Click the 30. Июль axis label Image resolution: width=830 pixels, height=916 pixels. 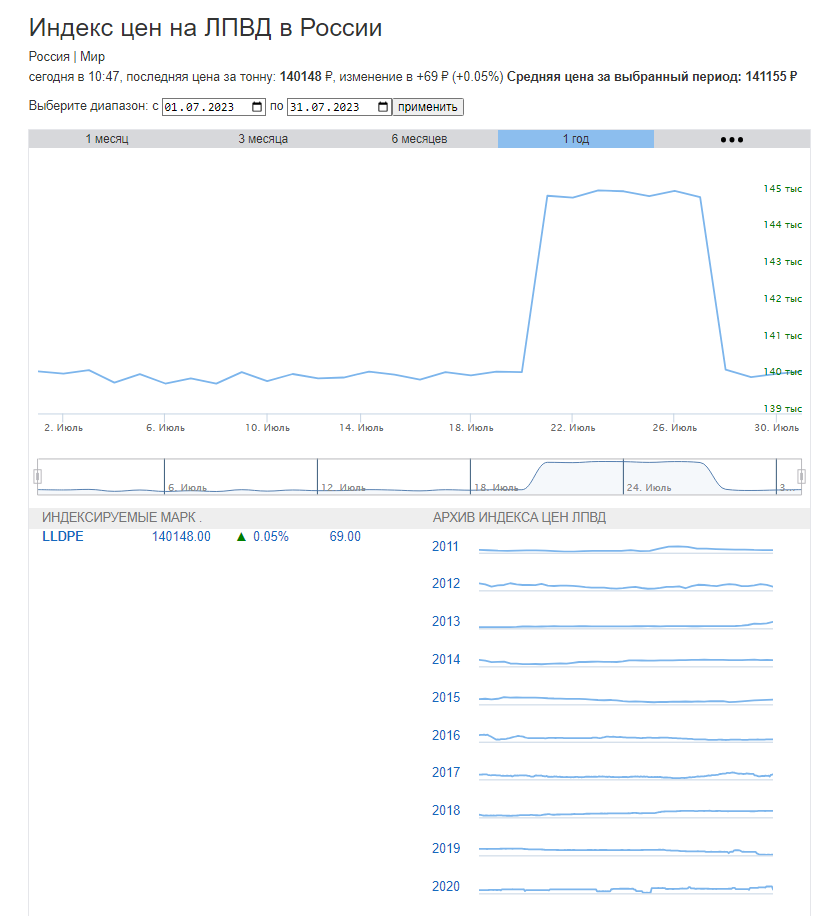tap(776, 428)
